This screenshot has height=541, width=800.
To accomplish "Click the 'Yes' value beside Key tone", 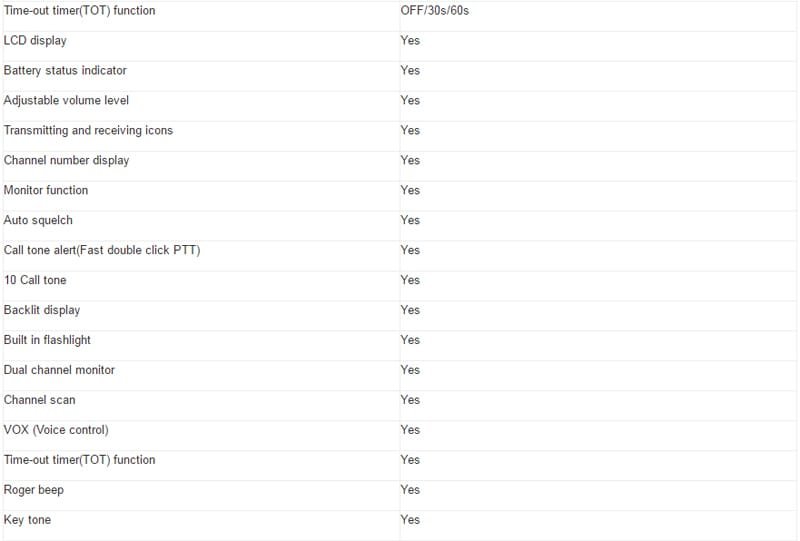I will [410, 520].
